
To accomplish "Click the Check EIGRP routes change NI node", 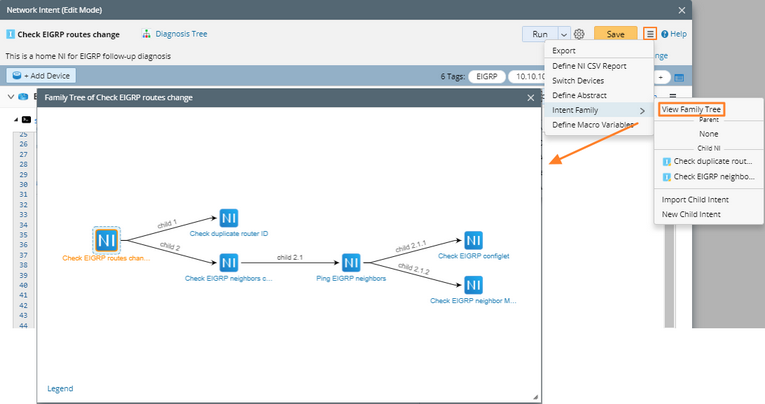I will [106, 240].
